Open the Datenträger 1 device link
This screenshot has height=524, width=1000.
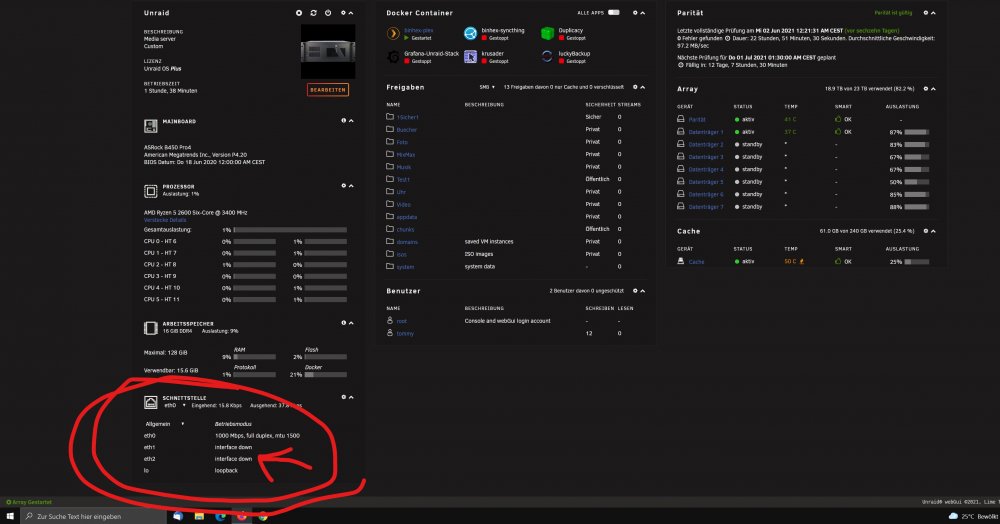click(x=706, y=132)
